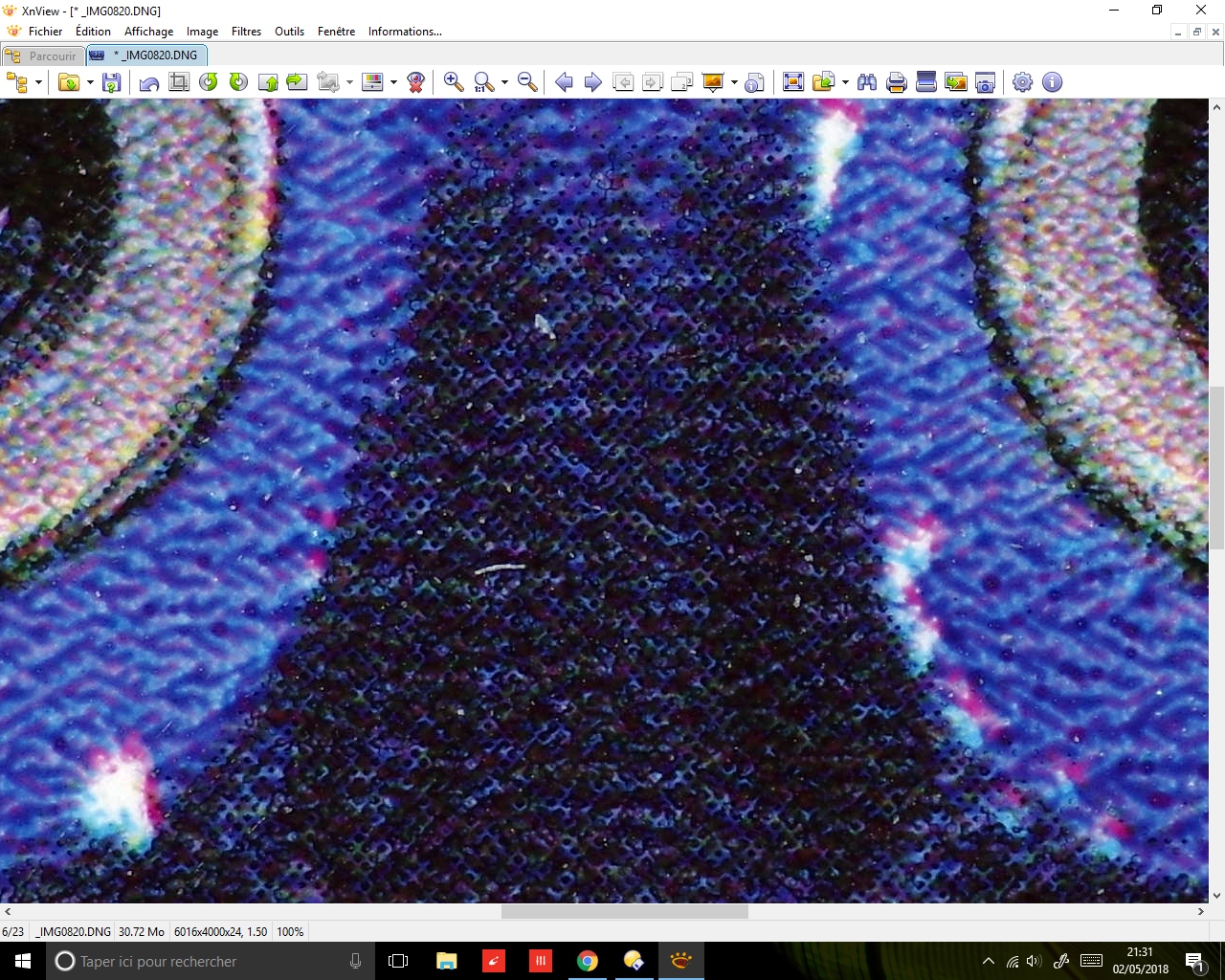1225x980 pixels.
Task: Expand the dropdown beside the slideshow icon
Action: tap(734, 82)
